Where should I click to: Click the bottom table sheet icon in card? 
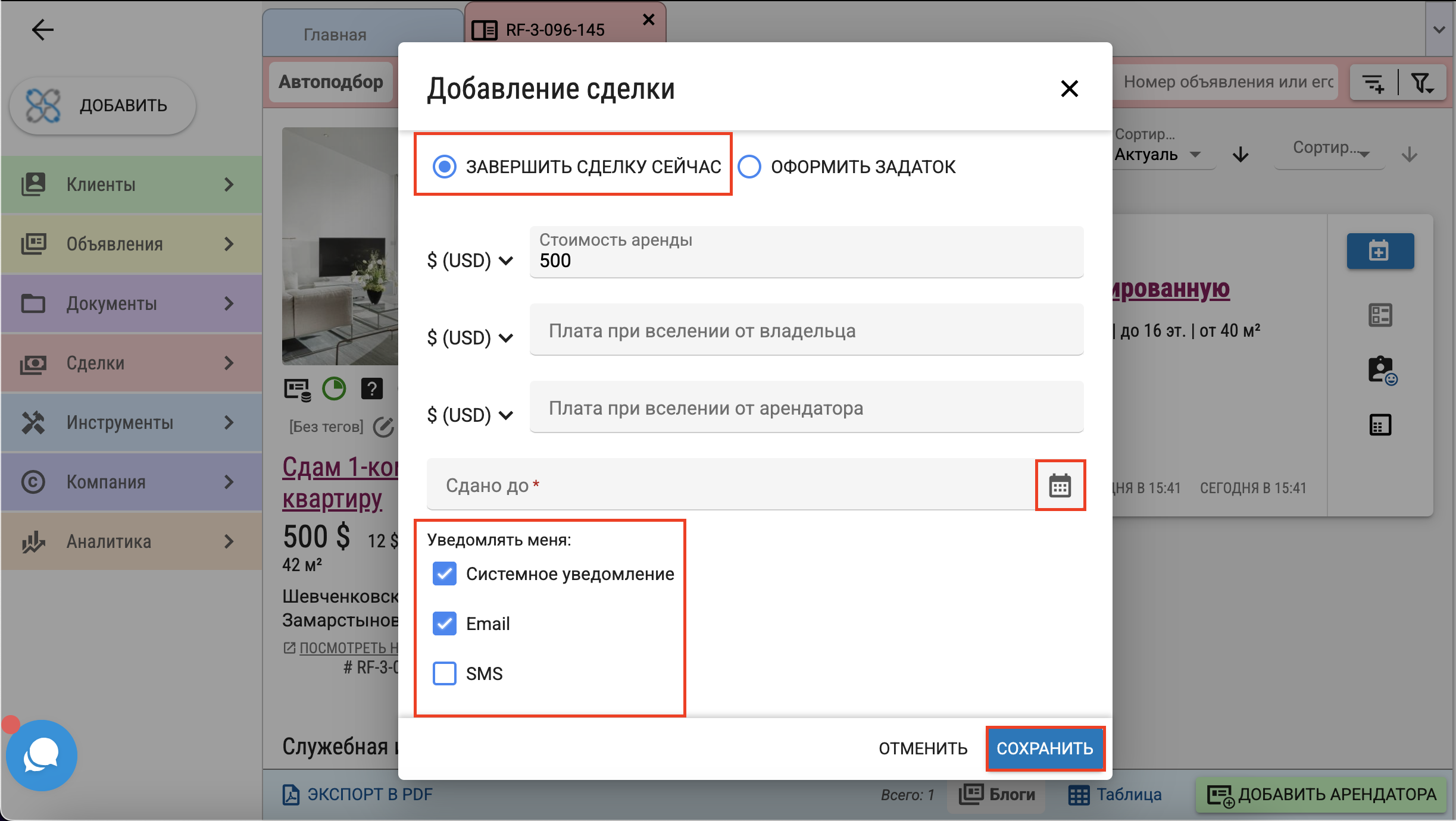point(1380,425)
